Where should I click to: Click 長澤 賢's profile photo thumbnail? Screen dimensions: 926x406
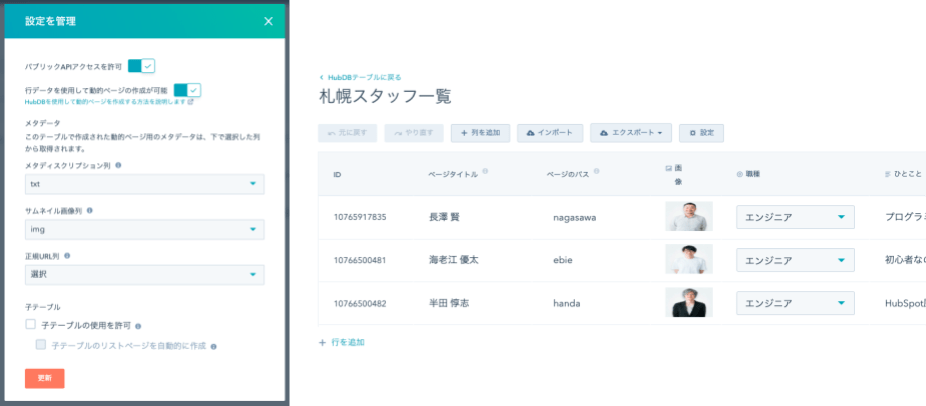[688, 217]
